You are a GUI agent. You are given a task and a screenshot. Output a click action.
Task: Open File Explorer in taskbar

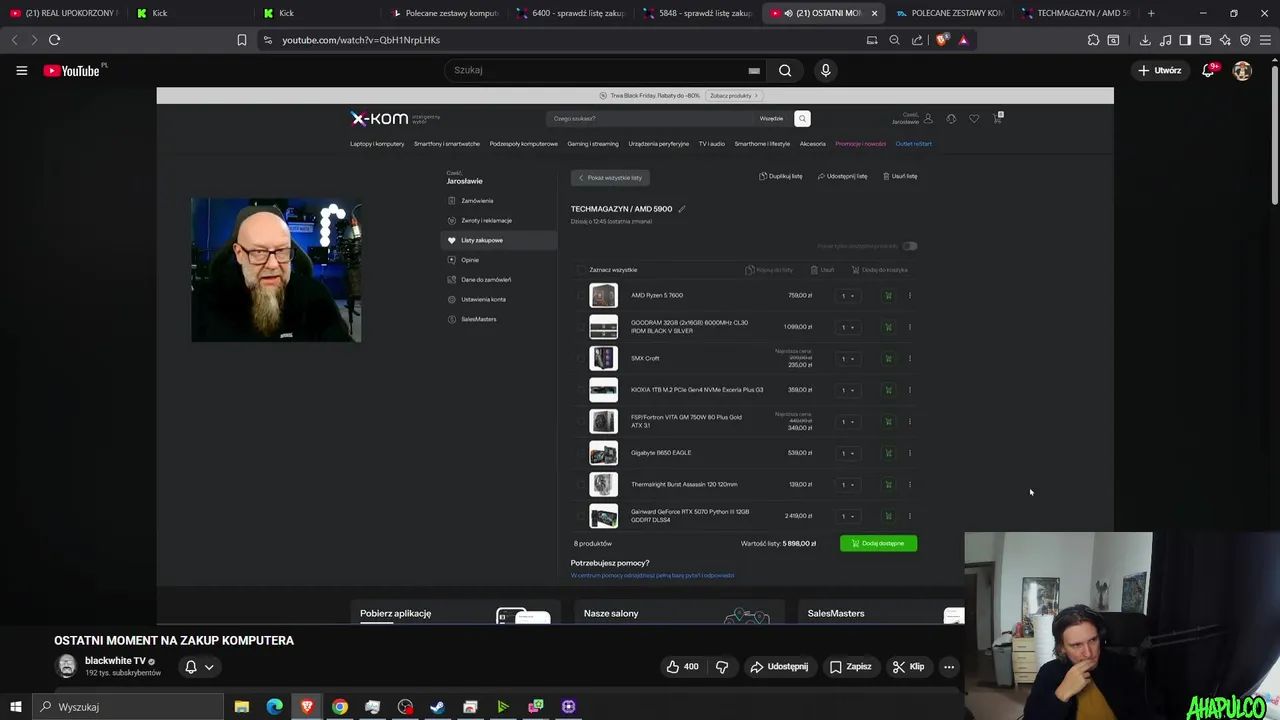pyautogui.click(x=241, y=707)
